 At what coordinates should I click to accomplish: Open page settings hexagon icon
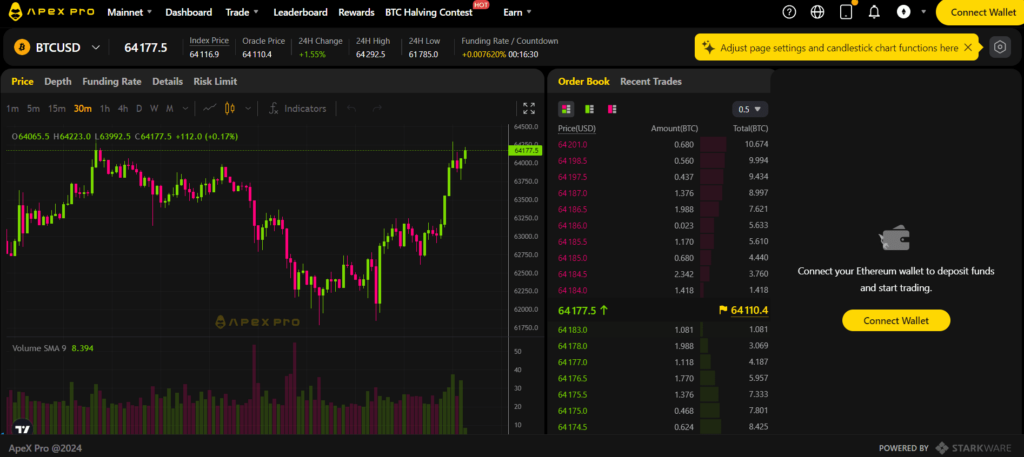[1000, 47]
